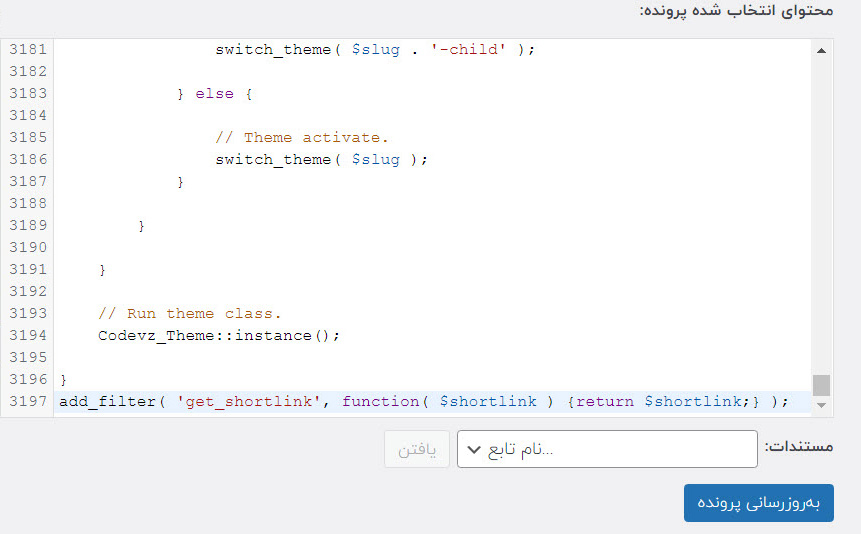Screen dimensions: 861x534
Task: Click the blue Update File button
Action: point(758,503)
